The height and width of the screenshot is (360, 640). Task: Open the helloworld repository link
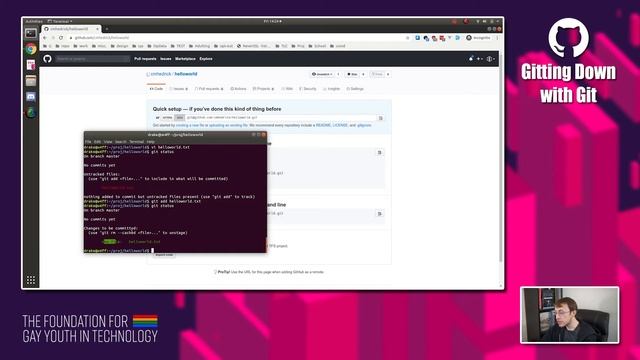click(186, 74)
